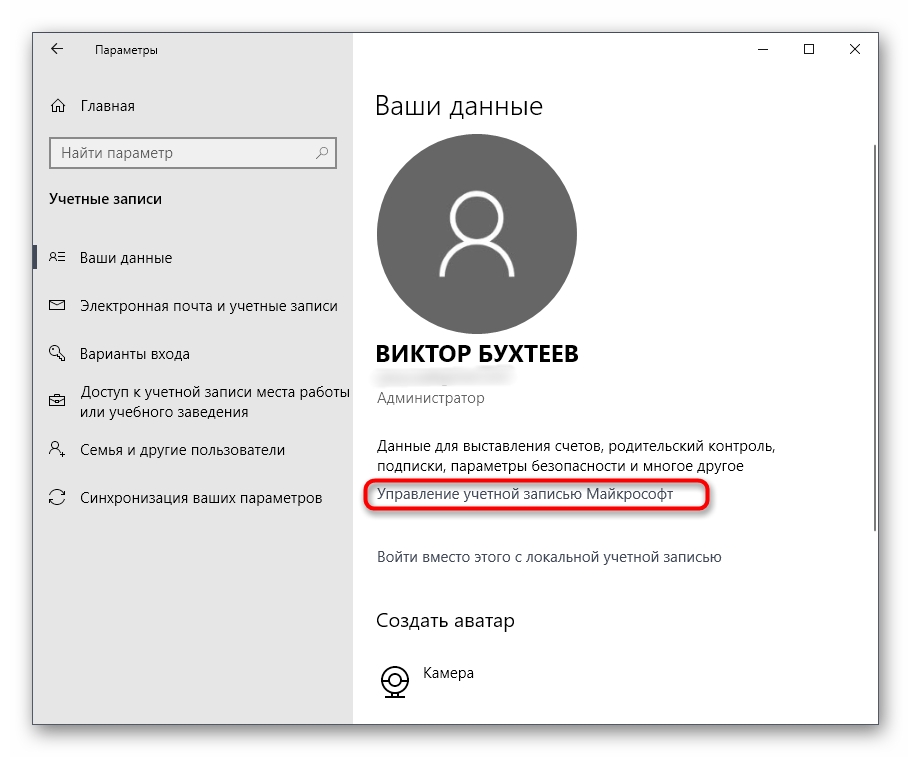Viewport: 911px width, 757px height.
Task: Maximize the Параметры window
Action: click(809, 49)
